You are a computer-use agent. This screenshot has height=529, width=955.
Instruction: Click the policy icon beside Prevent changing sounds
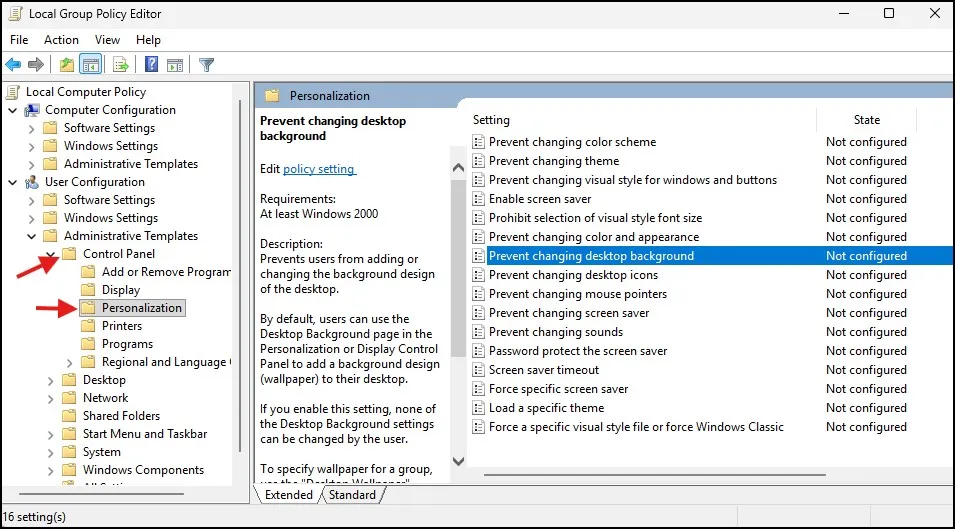pyautogui.click(x=479, y=332)
